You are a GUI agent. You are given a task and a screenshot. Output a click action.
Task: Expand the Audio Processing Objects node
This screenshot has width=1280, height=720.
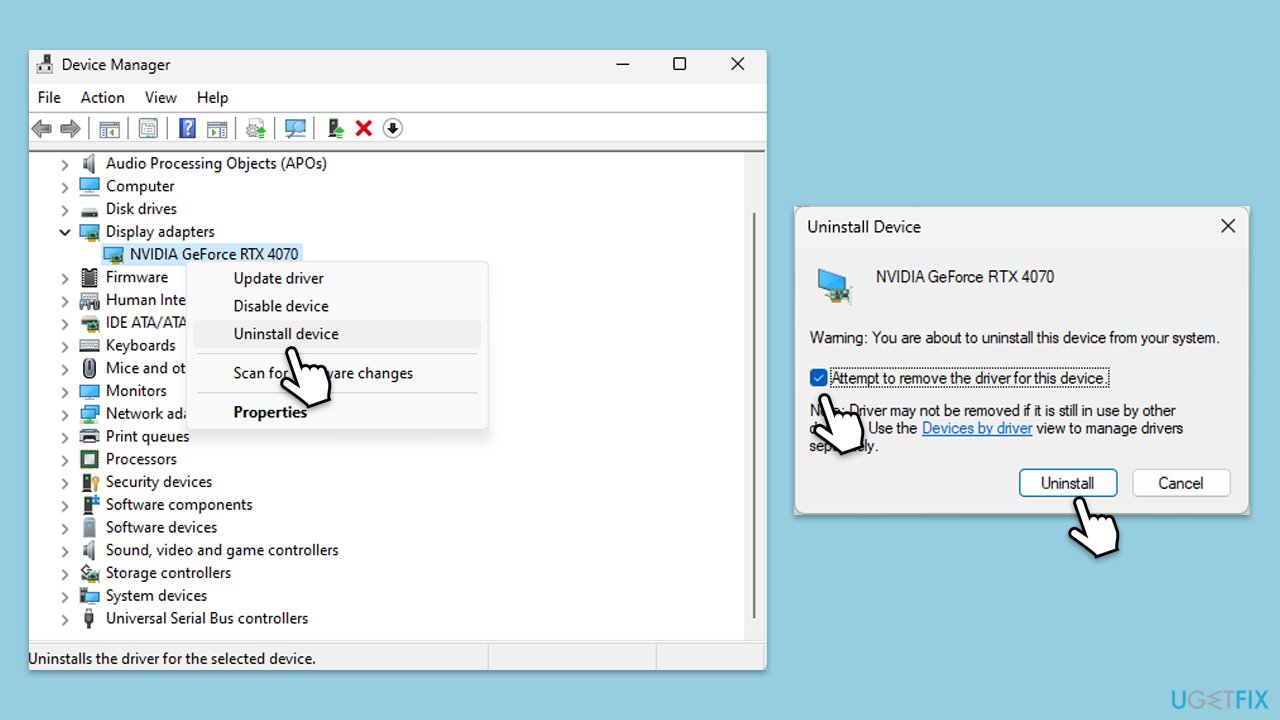65,163
